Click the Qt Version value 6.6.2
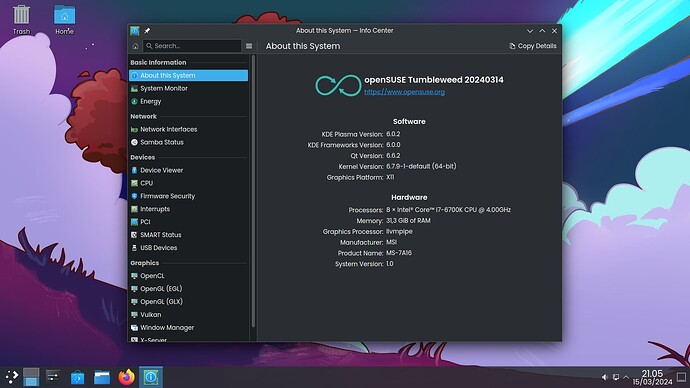Screen dimensions: 690x388 393,156
